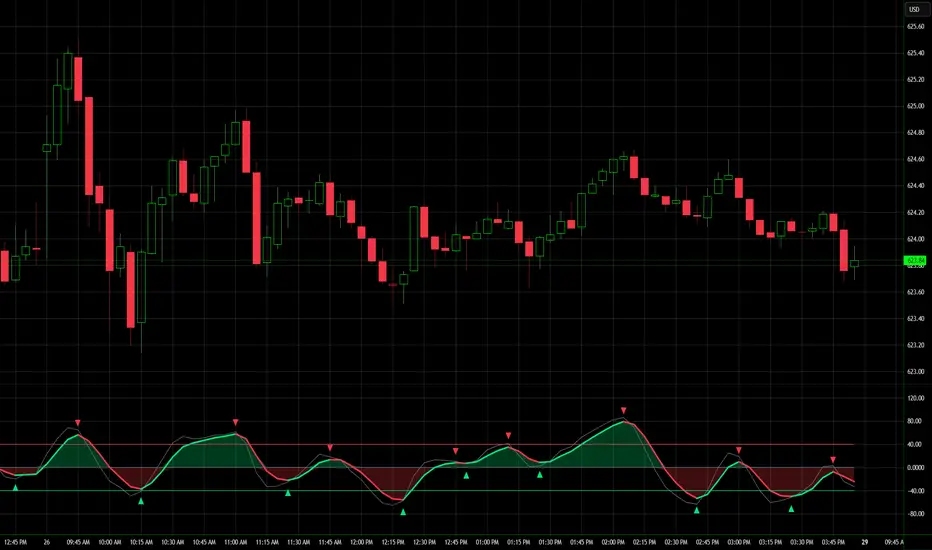
Task: Select the 625.60 price axis label
Action: (x=915, y=27)
